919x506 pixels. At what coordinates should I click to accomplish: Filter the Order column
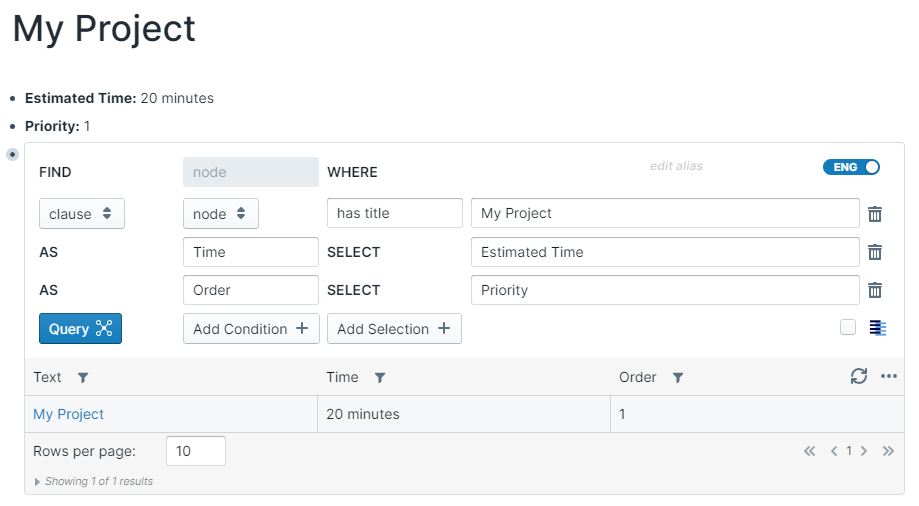click(678, 378)
